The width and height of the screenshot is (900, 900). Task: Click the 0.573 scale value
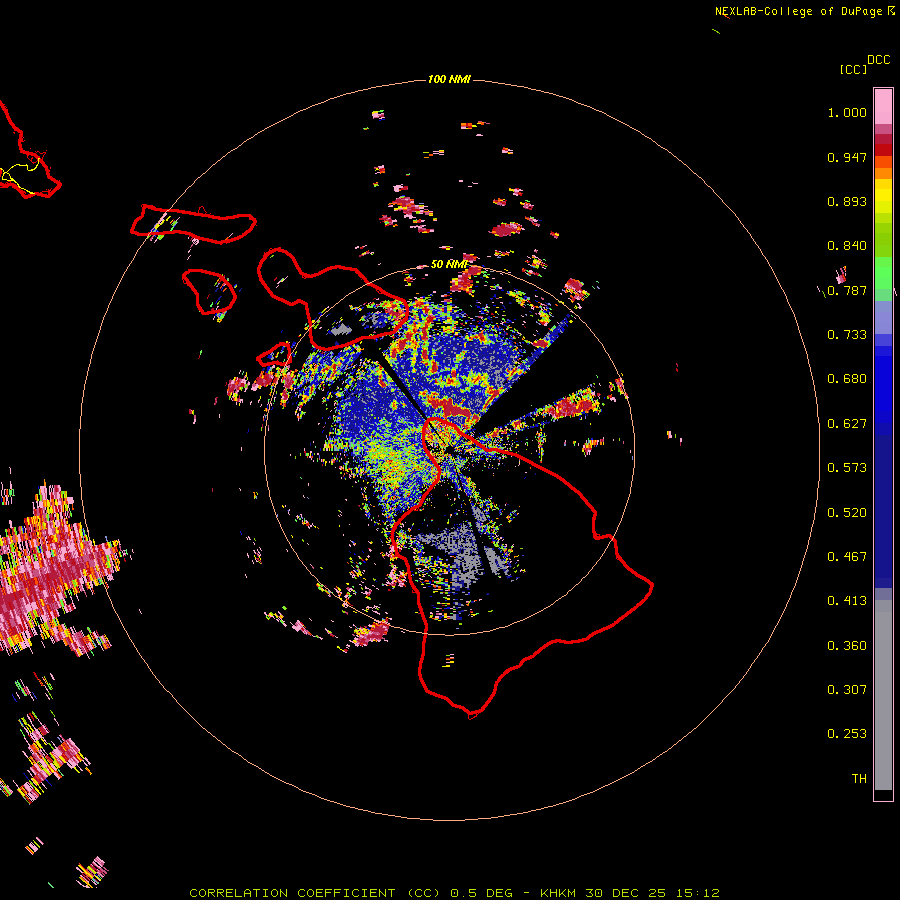tap(847, 468)
